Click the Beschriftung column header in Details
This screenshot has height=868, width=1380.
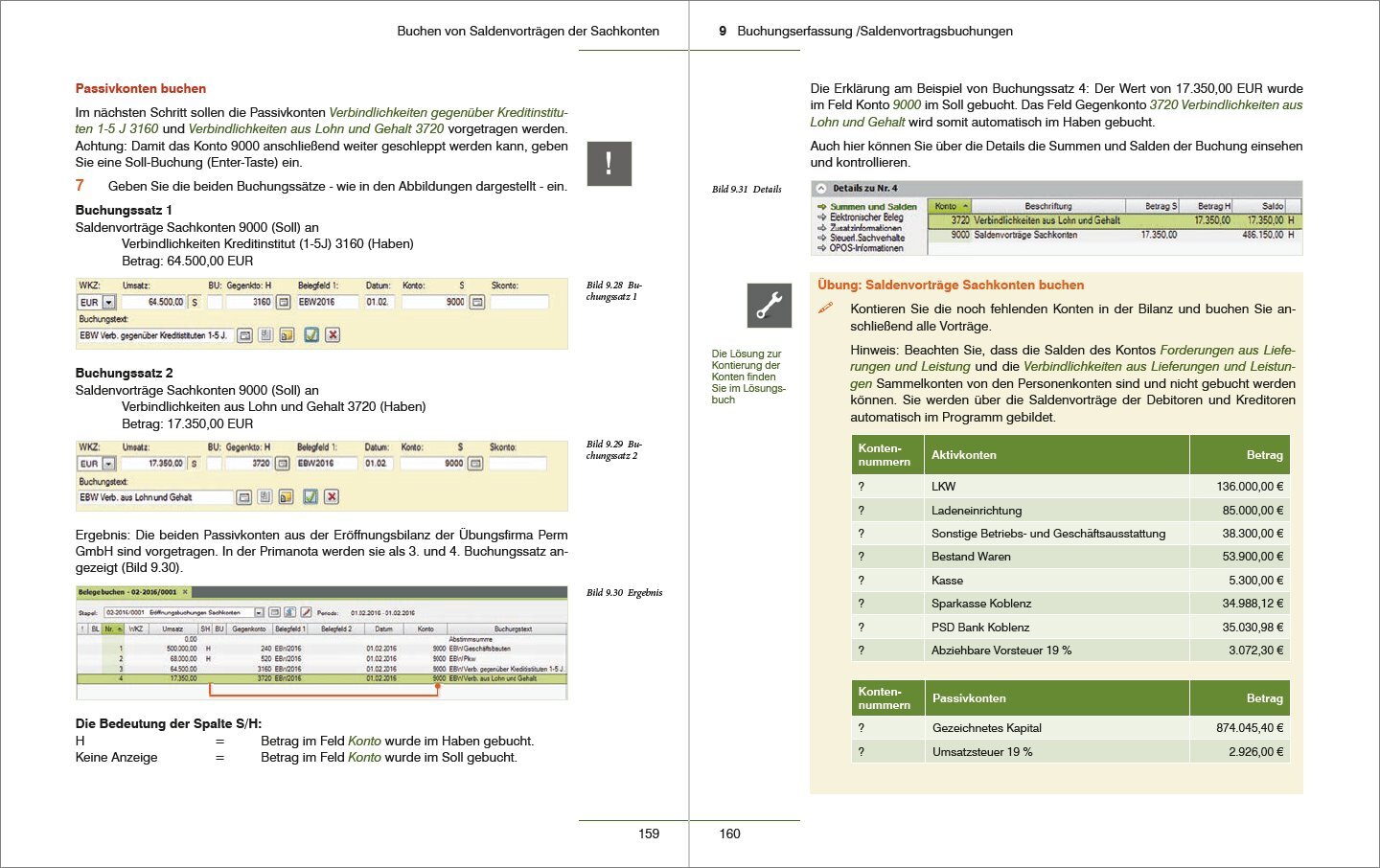[1048, 206]
